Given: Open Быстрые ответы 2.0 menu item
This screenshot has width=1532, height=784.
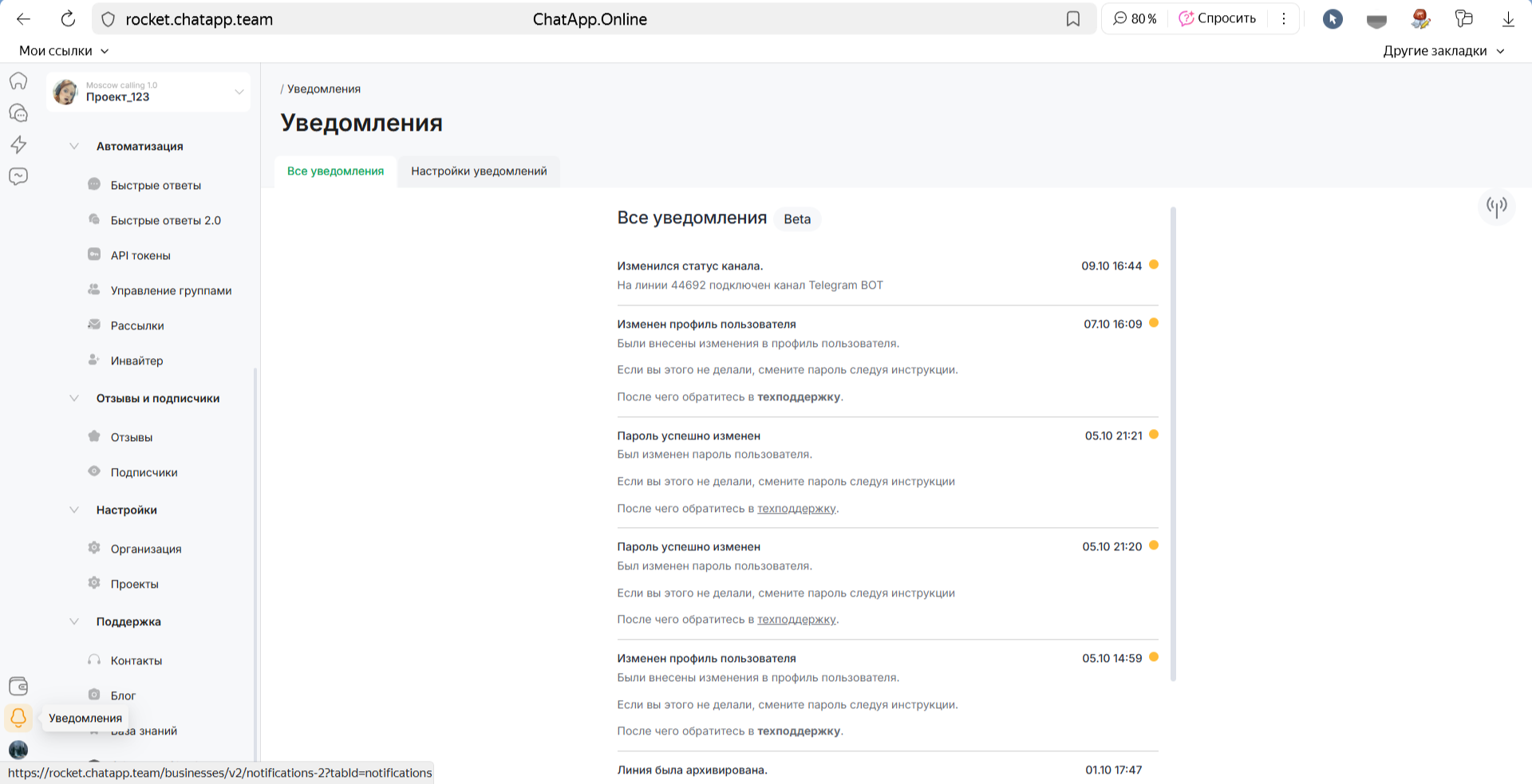Looking at the screenshot, I should point(165,220).
